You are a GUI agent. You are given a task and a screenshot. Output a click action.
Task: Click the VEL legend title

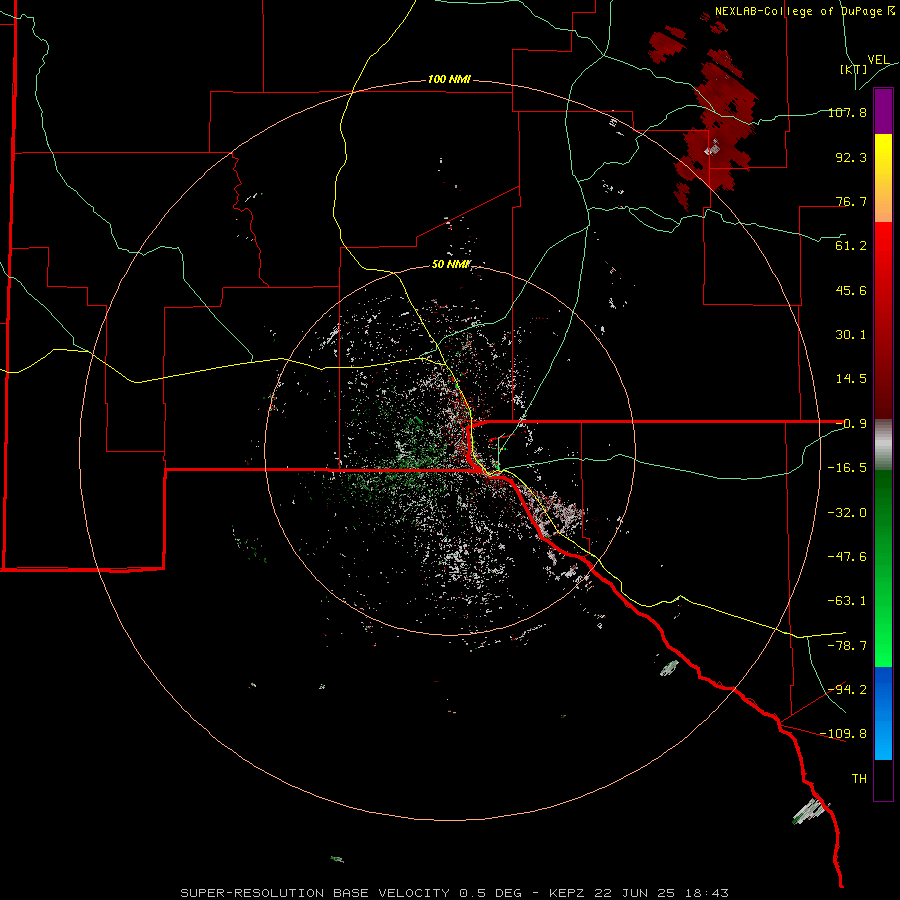[x=878, y=60]
